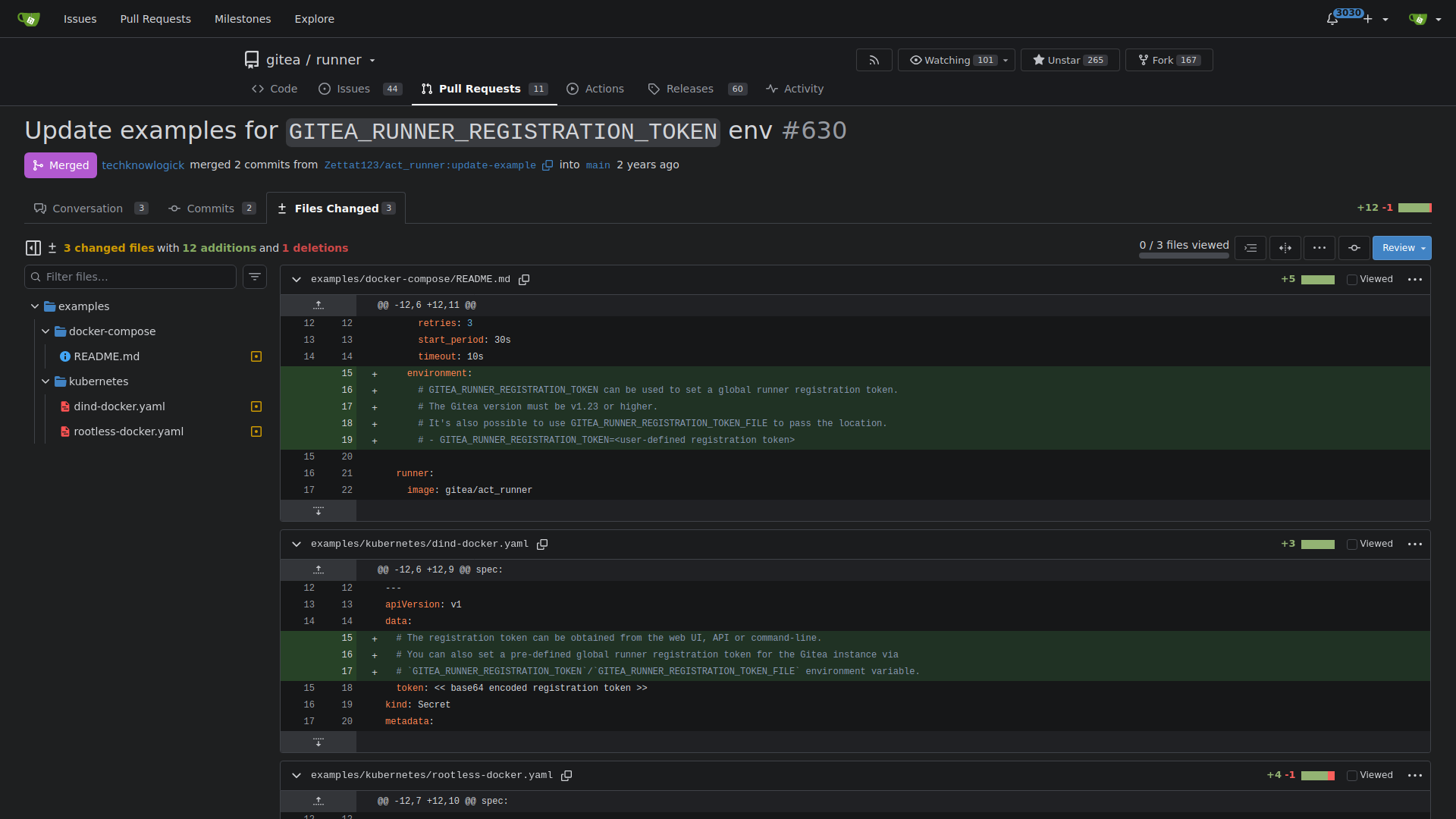The width and height of the screenshot is (1456, 819).
Task: Open the Watching dropdown arrow
Action: coord(1006,61)
